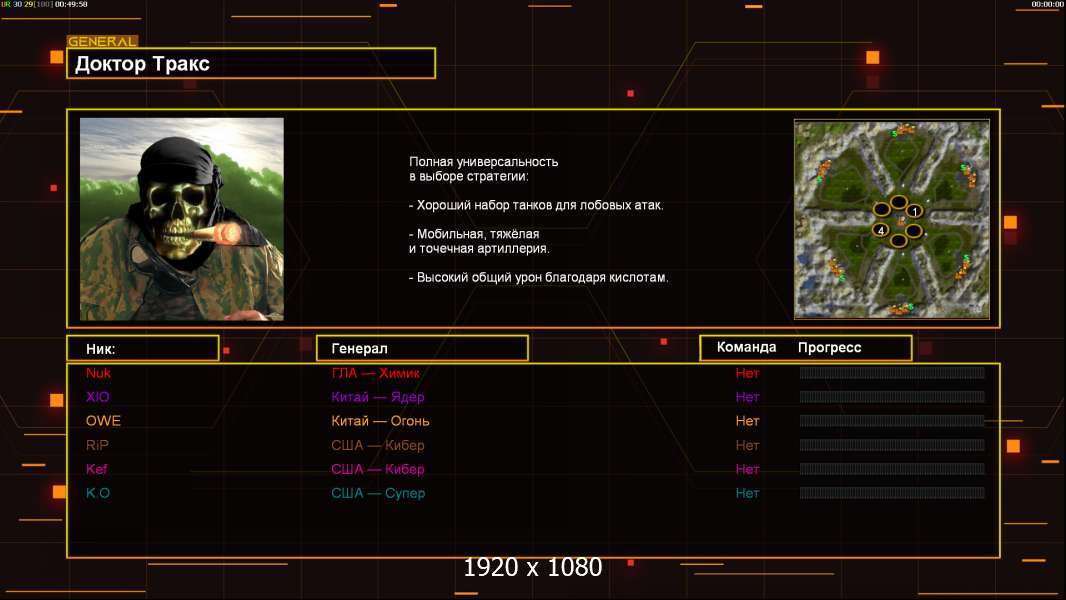Viewport: 1066px width, 600px height.
Task: Click Doctor Thrax skull portrait
Action: pos(181,219)
